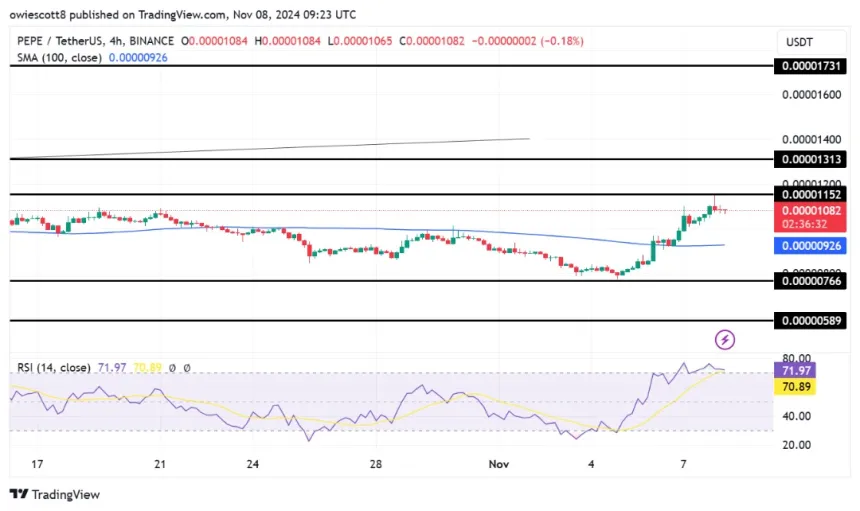860x511 pixels.
Task: Select the Nov date marker on time axis
Action: (x=499, y=464)
